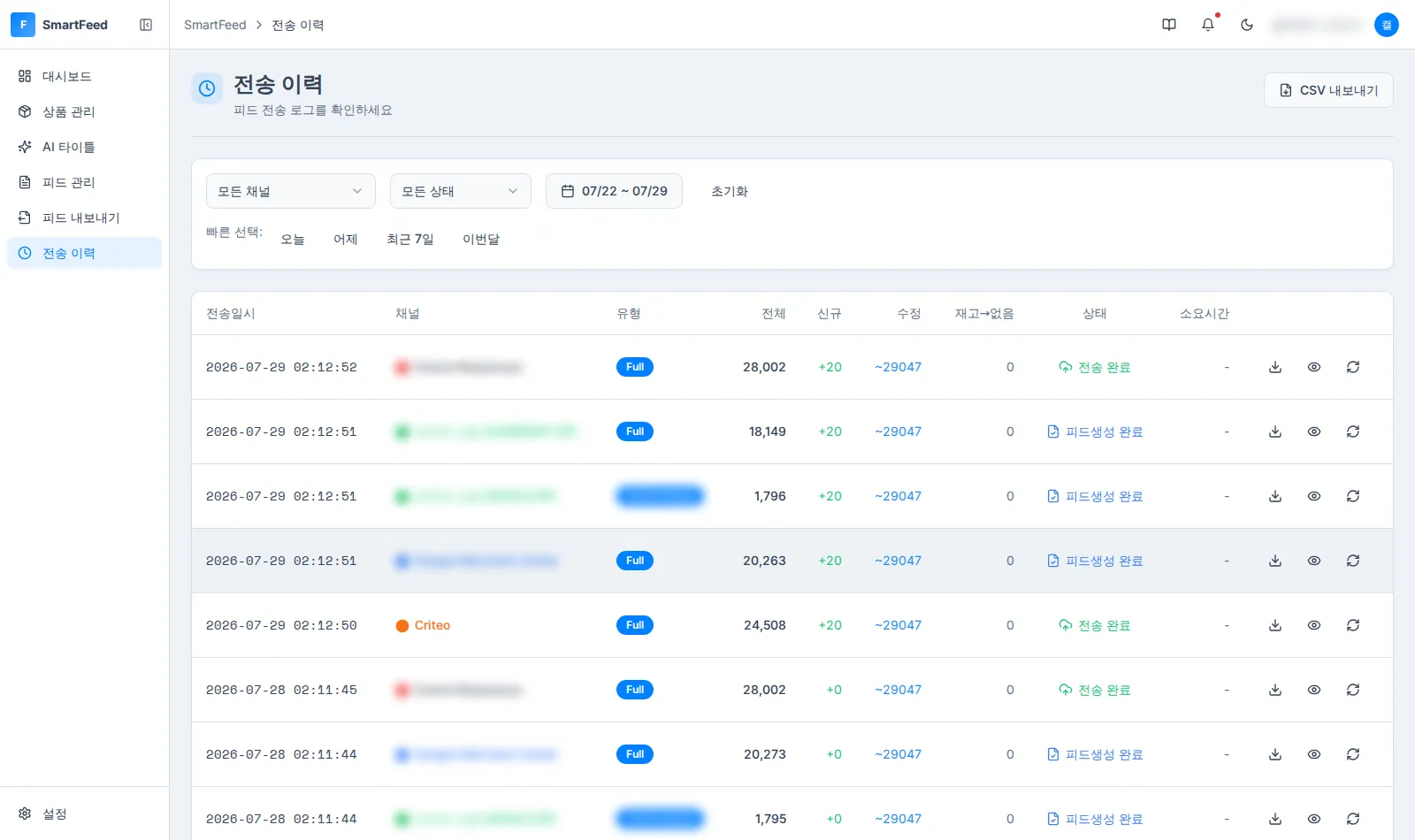The height and width of the screenshot is (840, 1415).
Task: Select 전송 이력 sidebar item
Action: [85, 253]
